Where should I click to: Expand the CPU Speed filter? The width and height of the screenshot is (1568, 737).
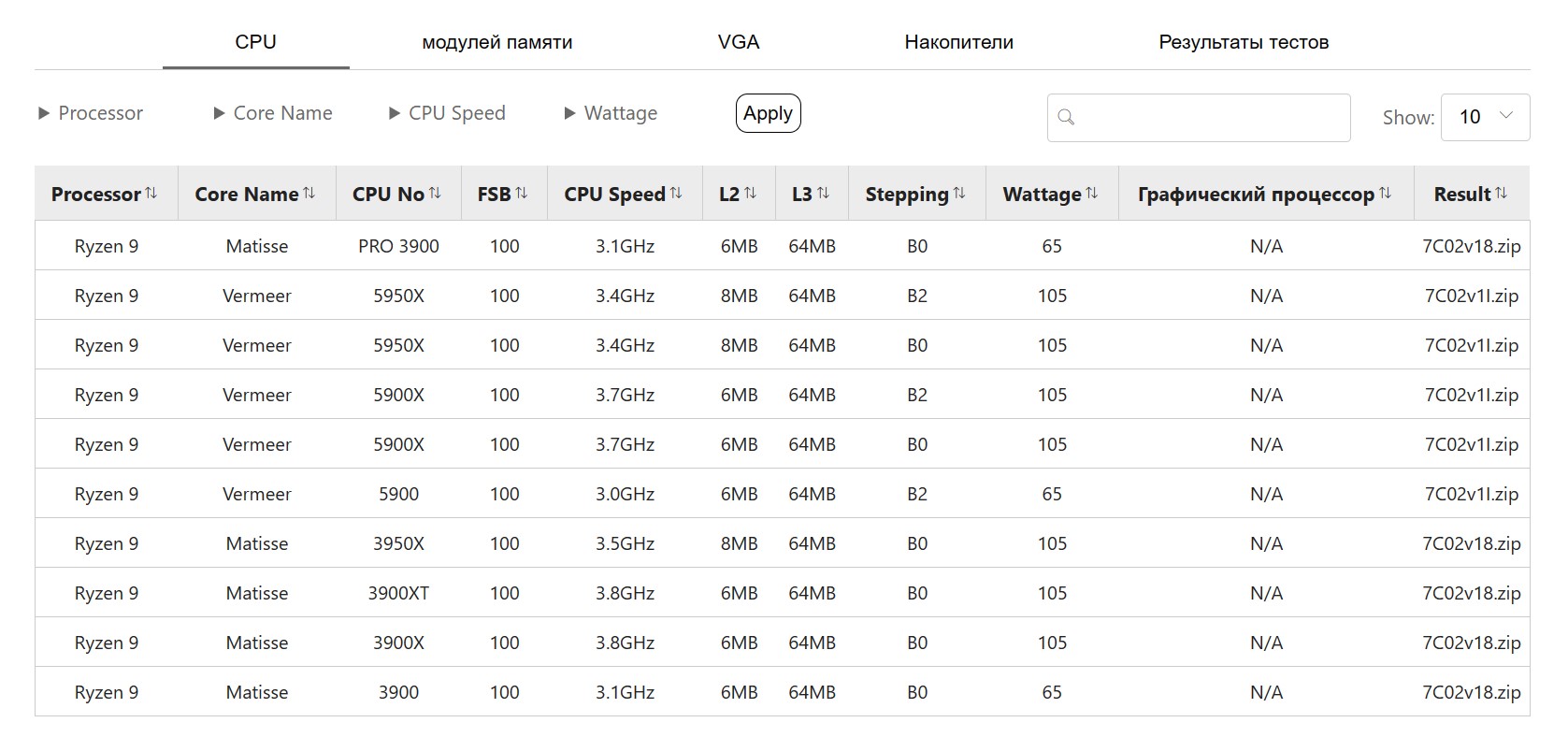click(x=447, y=113)
